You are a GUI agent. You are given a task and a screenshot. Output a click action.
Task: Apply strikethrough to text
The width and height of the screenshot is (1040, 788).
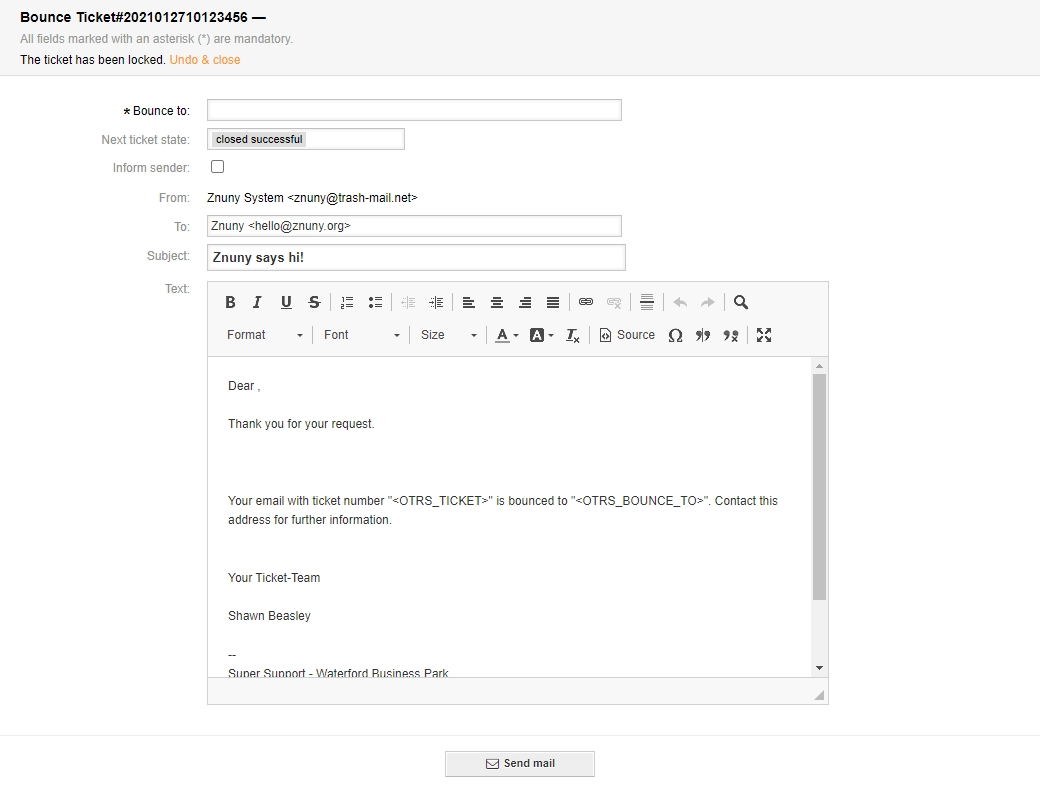point(314,302)
